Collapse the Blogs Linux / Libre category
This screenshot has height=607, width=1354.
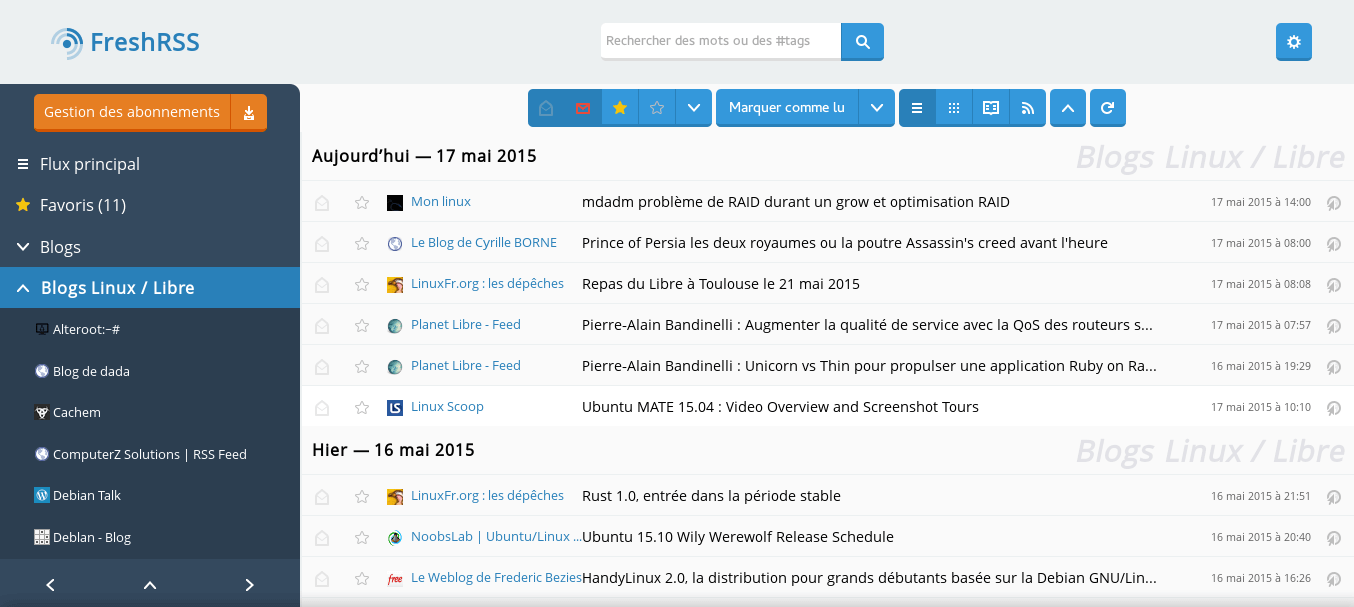point(23,288)
